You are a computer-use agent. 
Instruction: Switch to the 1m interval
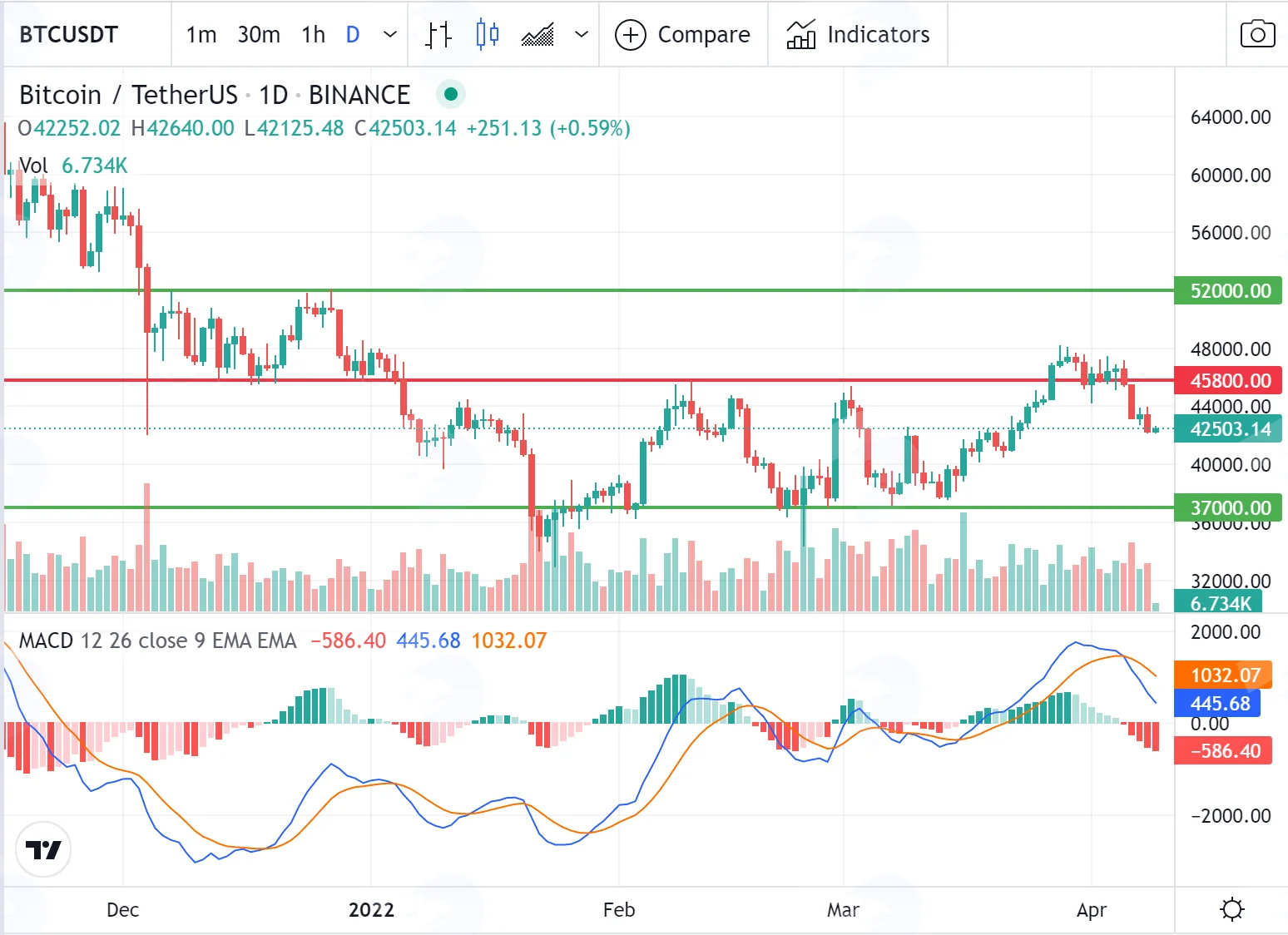201,35
